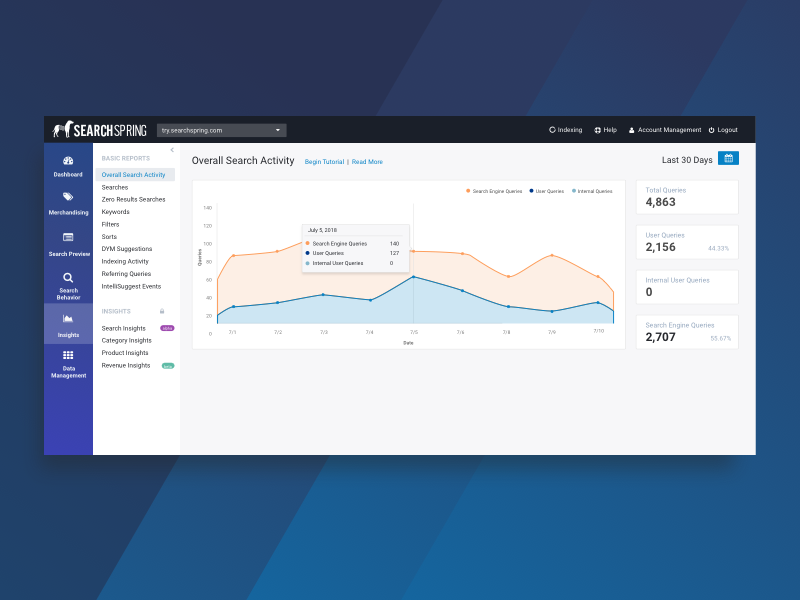This screenshot has width=800, height=600.
Task: Open the calendar date picker
Action: coord(728,158)
